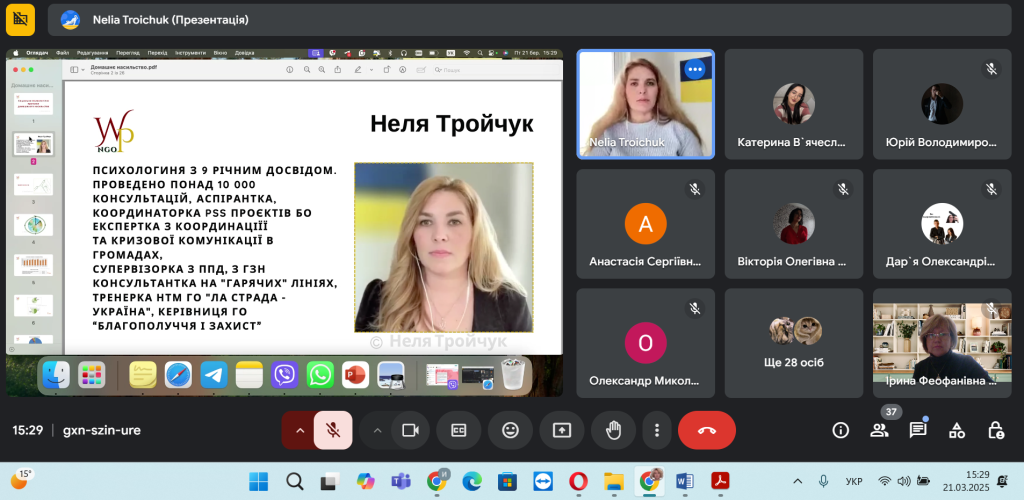
Task: Expand audio settings arrow beside microphone
Action: click(x=298, y=430)
